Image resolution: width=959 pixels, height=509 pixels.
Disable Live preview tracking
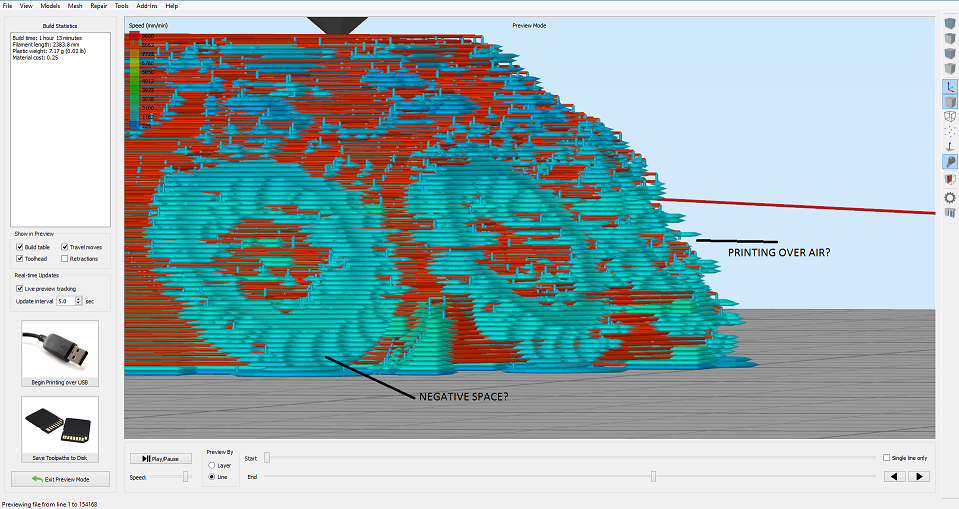tap(20, 288)
